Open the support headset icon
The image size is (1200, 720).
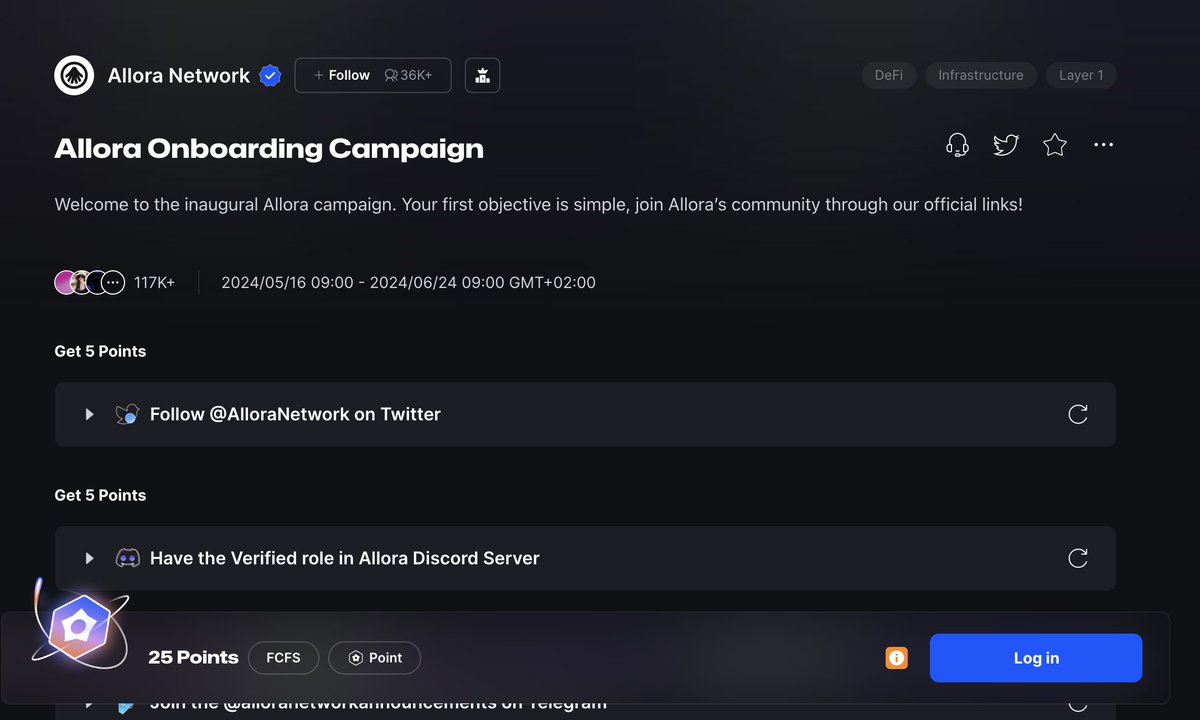(x=957, y=145)
